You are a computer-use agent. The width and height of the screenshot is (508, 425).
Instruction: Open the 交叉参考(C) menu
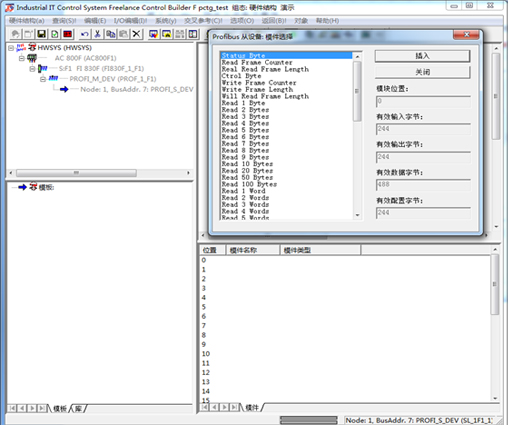(203, 21)
